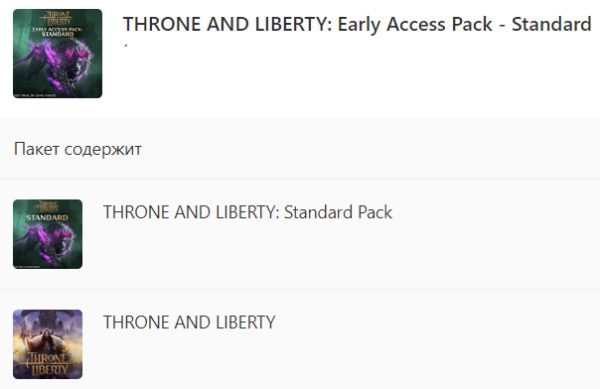Viewport: 600px width, 389px height.
Task: Select the Standard Pack thumbnail image
Action: [47, 234]
